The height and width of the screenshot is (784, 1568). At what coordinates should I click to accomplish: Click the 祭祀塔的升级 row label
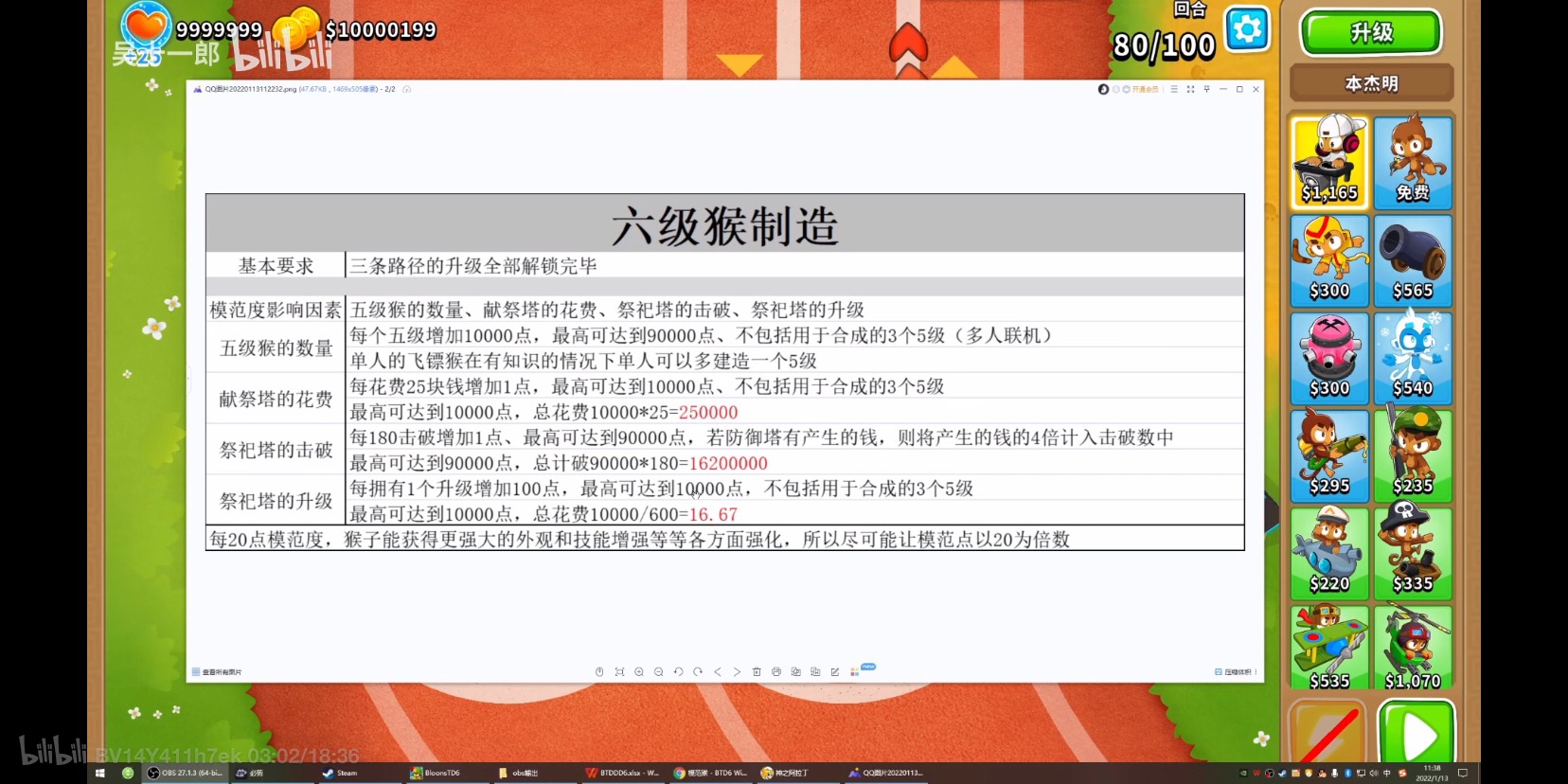[276, 502]
